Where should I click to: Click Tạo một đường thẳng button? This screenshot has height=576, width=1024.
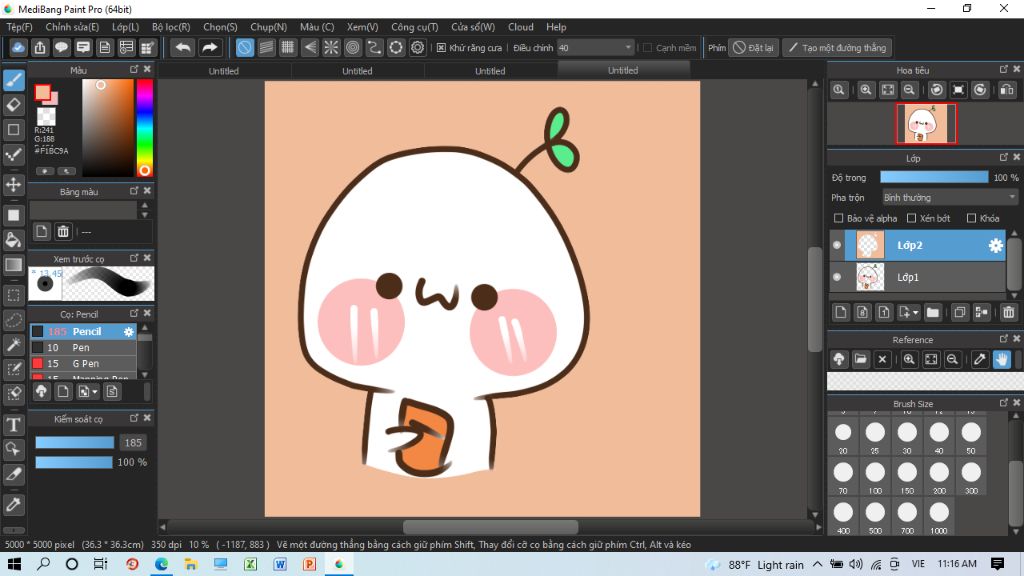pos(837,48)
